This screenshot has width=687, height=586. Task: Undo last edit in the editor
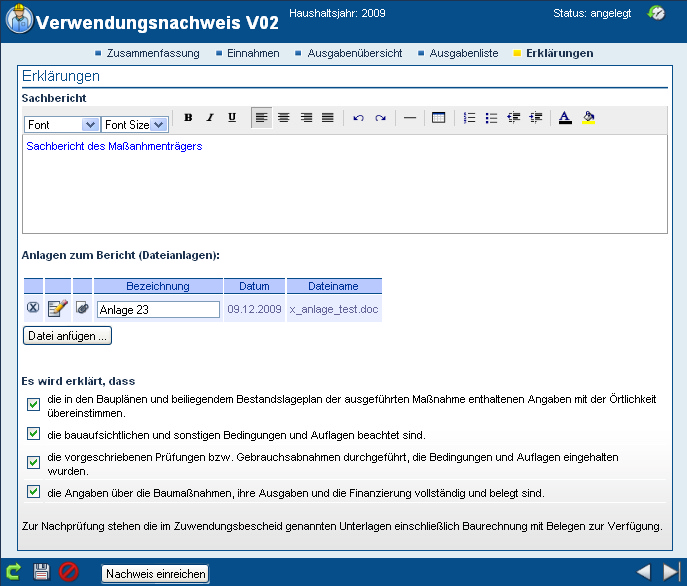pos(358,117)
